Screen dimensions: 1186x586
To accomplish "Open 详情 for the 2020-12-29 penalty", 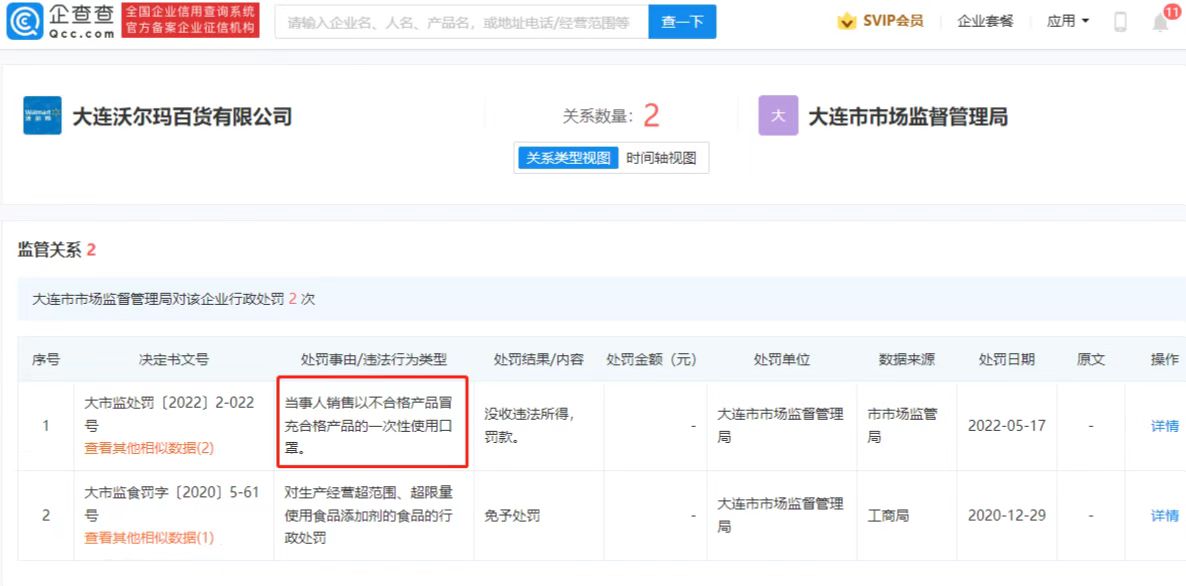I will point(1164,516).
